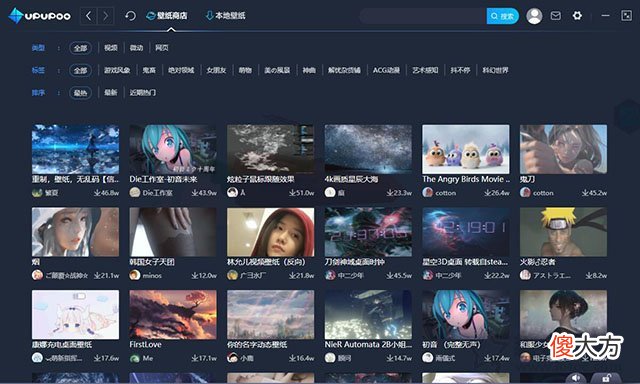Image resolution: width=640 pixels, height=384 pixels.
Task: Filter by the ACG动漫 tag
Action: pyautogui.click(x=386, y=71)
